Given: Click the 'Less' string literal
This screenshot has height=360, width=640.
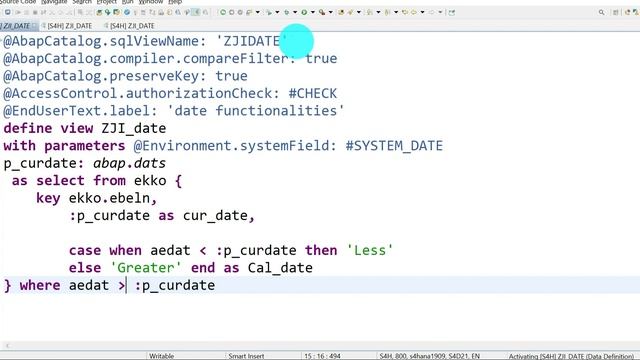Looking at the screenshot, I should click(x=370, y=250).
